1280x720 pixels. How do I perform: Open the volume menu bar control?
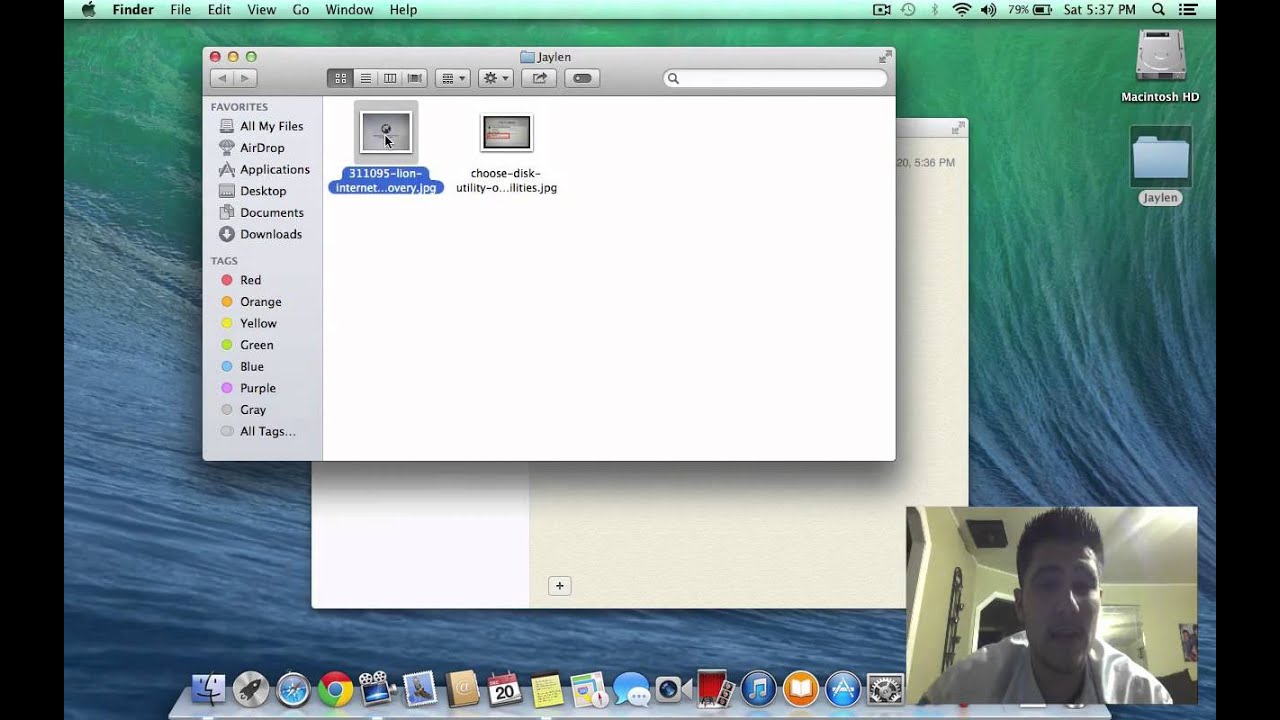(x=988, y=9)
